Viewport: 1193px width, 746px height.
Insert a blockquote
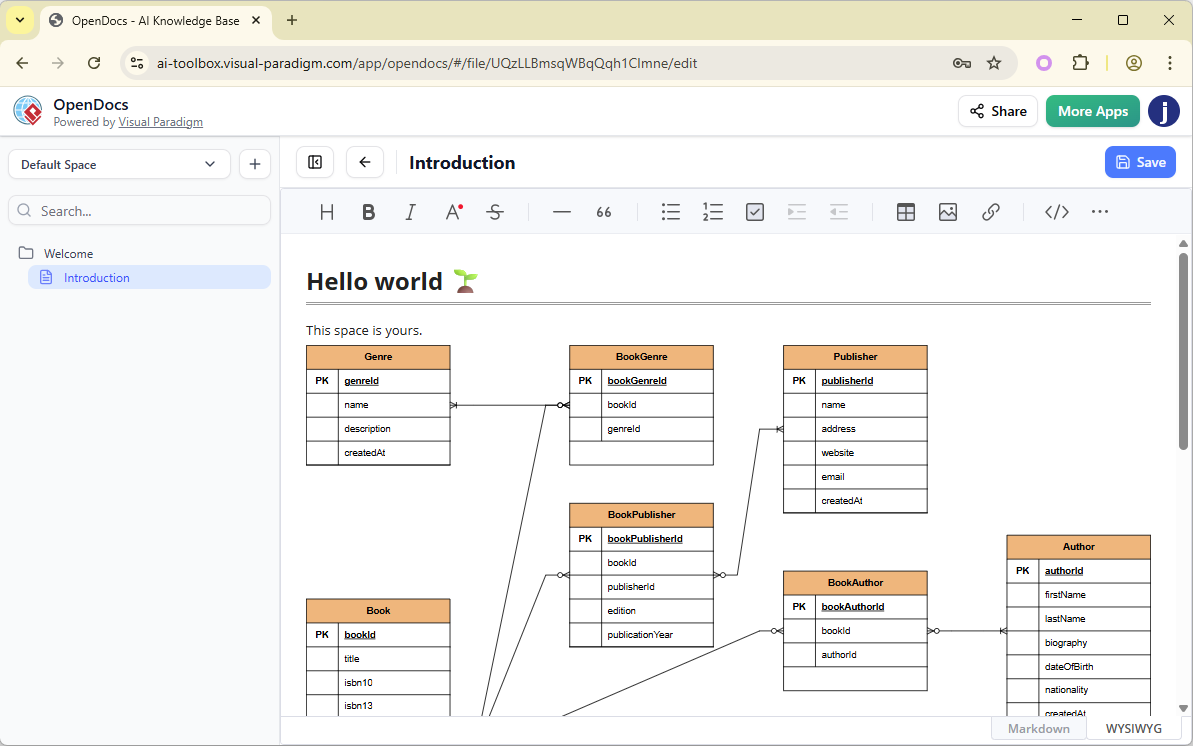[x=603, y=211]
